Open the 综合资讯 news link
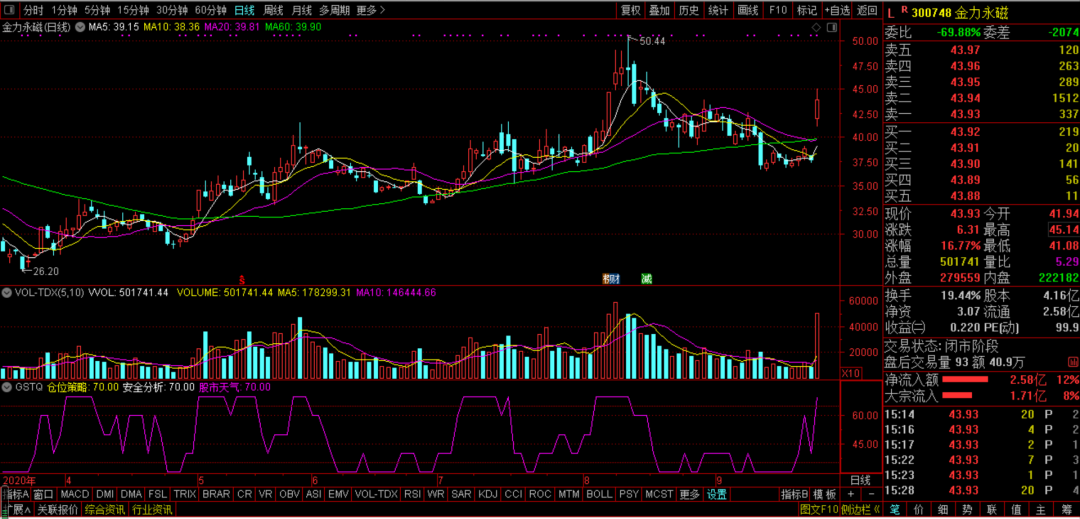Image resolution: width=1080 pixels, height=519 pixels. point(103,509)
